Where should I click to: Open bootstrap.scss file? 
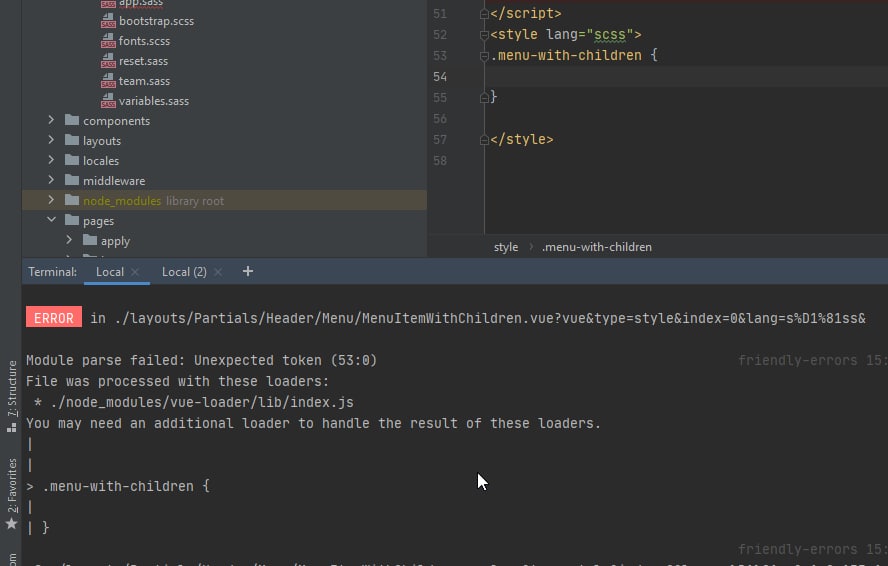156,21
